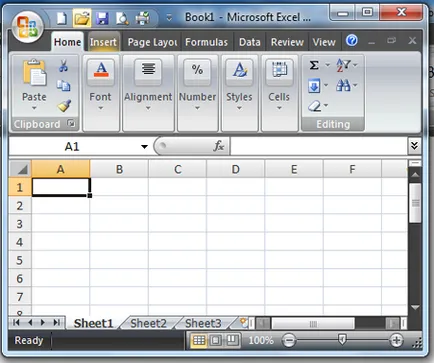Click the Name Box showing A1
The height and width of the screenshot is (363, 434).
72,146
